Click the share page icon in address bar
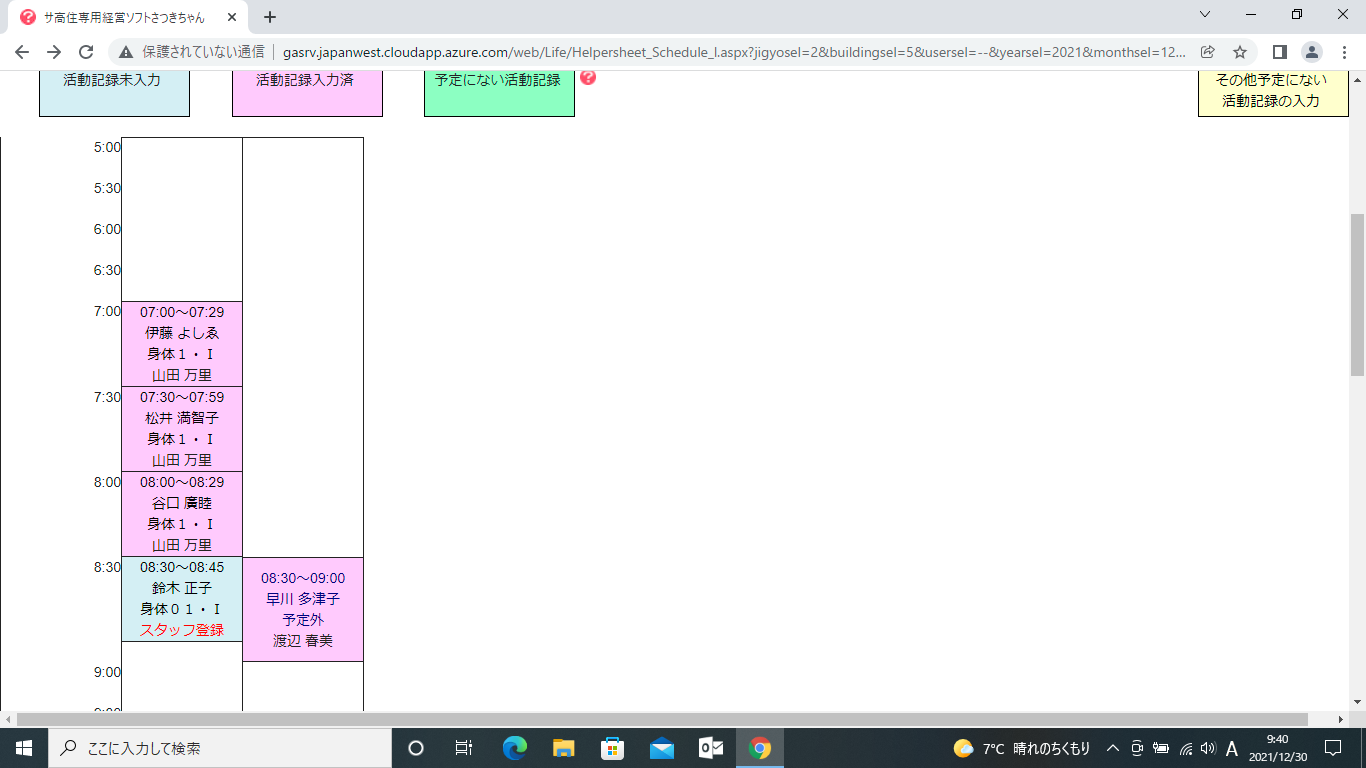The image size is (1366, 768). click(x=1208, y=52)
